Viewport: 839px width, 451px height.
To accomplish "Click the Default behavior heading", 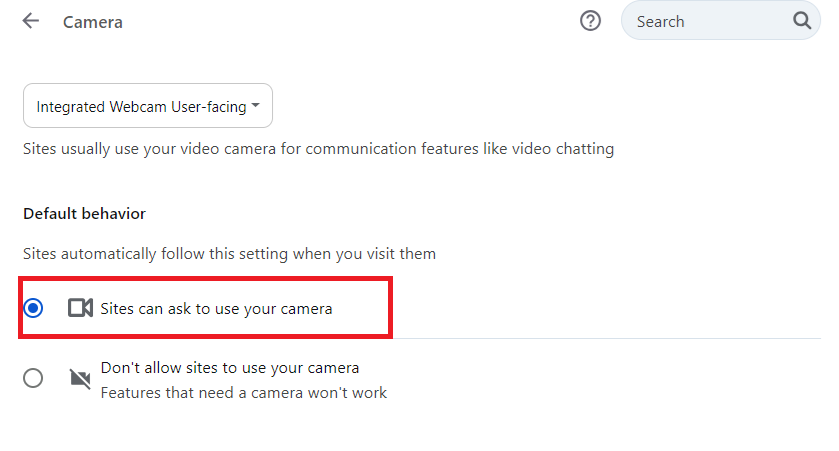I will (x=84, y=214).
